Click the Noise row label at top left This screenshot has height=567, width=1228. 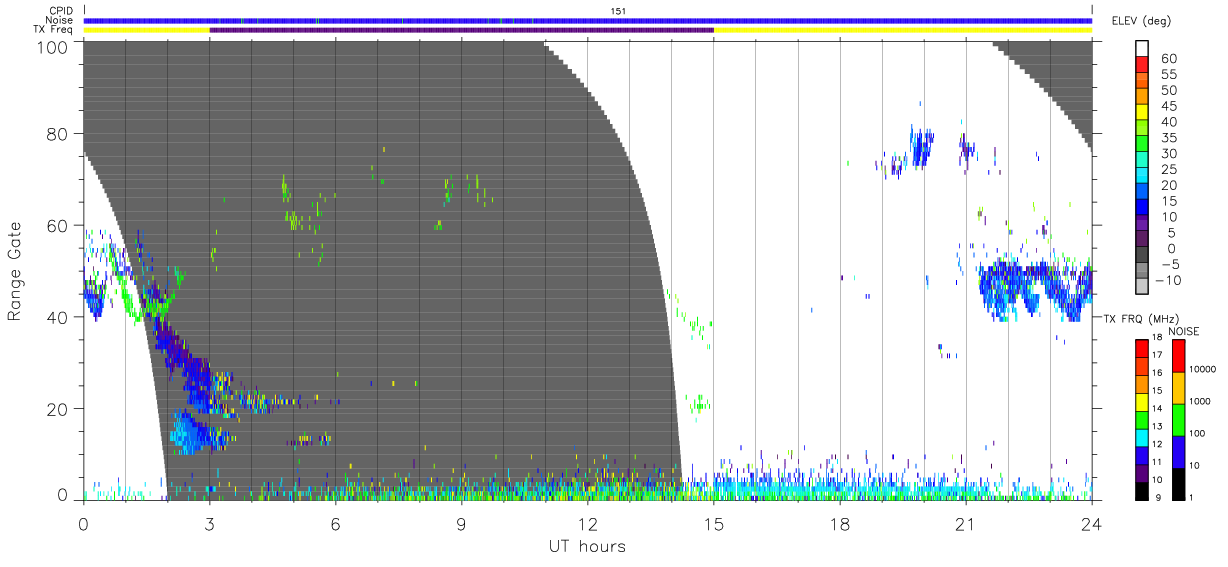pos(59,20)
